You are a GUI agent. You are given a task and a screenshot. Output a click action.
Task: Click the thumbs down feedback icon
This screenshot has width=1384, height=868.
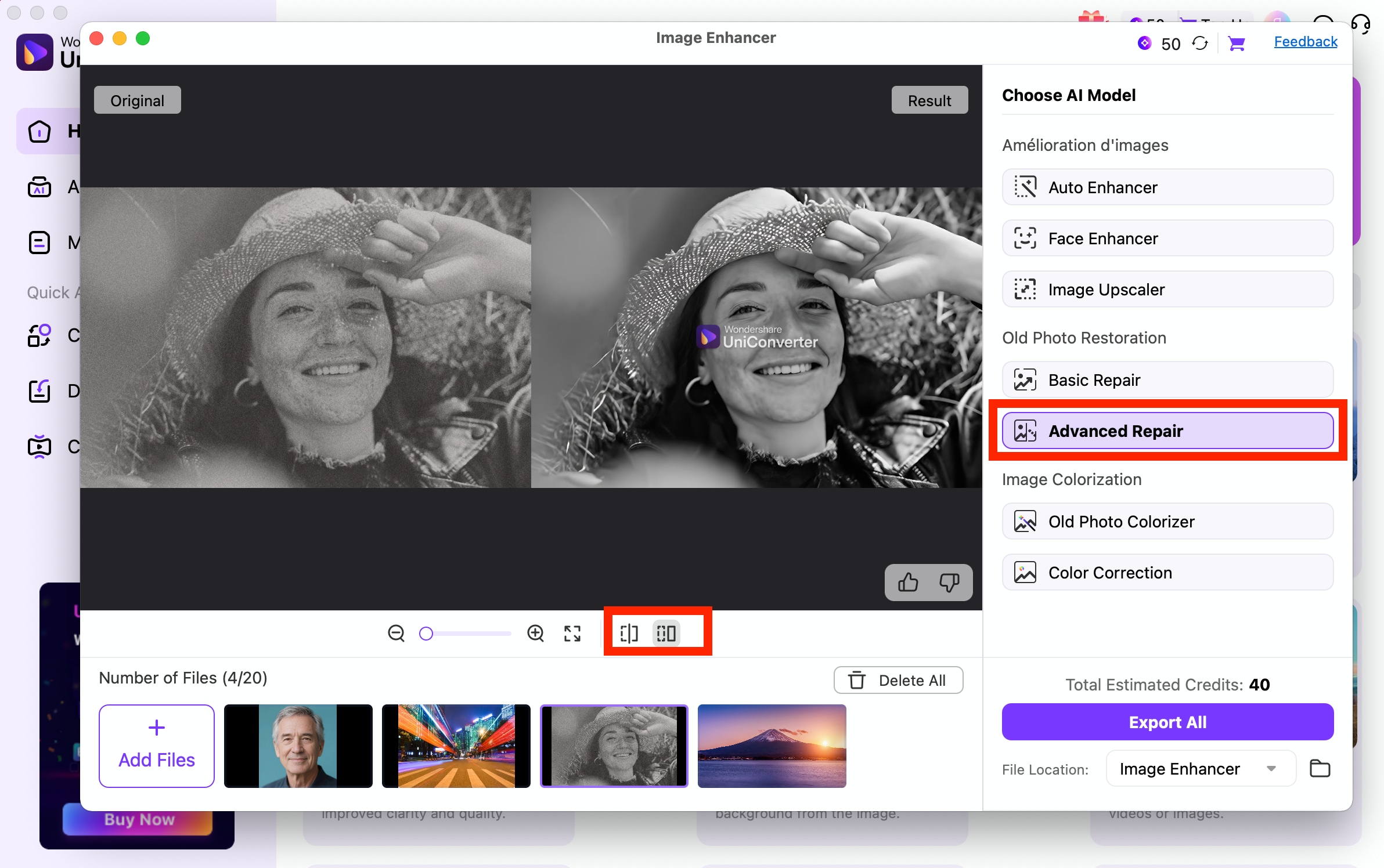[949, 582]
